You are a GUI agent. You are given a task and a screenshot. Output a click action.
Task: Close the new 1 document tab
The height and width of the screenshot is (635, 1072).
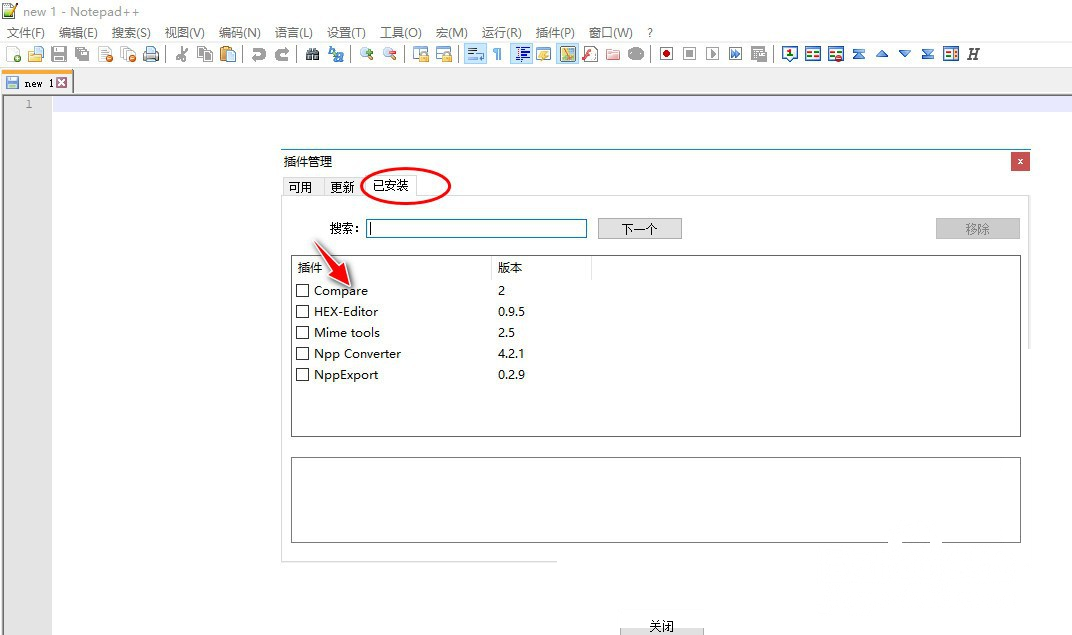[x=62, y=83]
